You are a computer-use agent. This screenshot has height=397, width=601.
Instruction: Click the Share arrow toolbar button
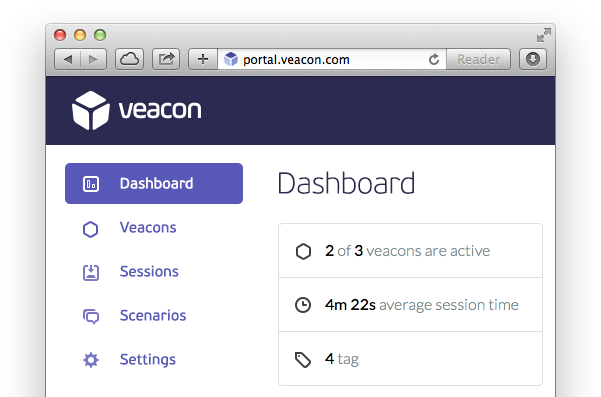pyautogui.click(x=166, y=59)
